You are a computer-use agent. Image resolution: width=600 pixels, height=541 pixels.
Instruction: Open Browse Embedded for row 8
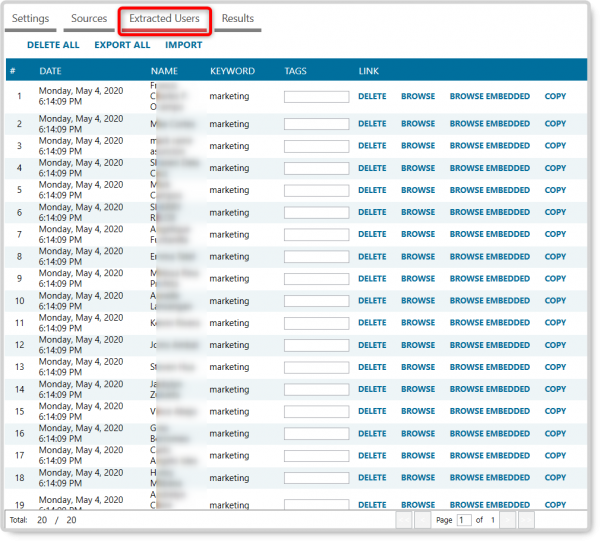pyautogui.click(x=489, y=257)
